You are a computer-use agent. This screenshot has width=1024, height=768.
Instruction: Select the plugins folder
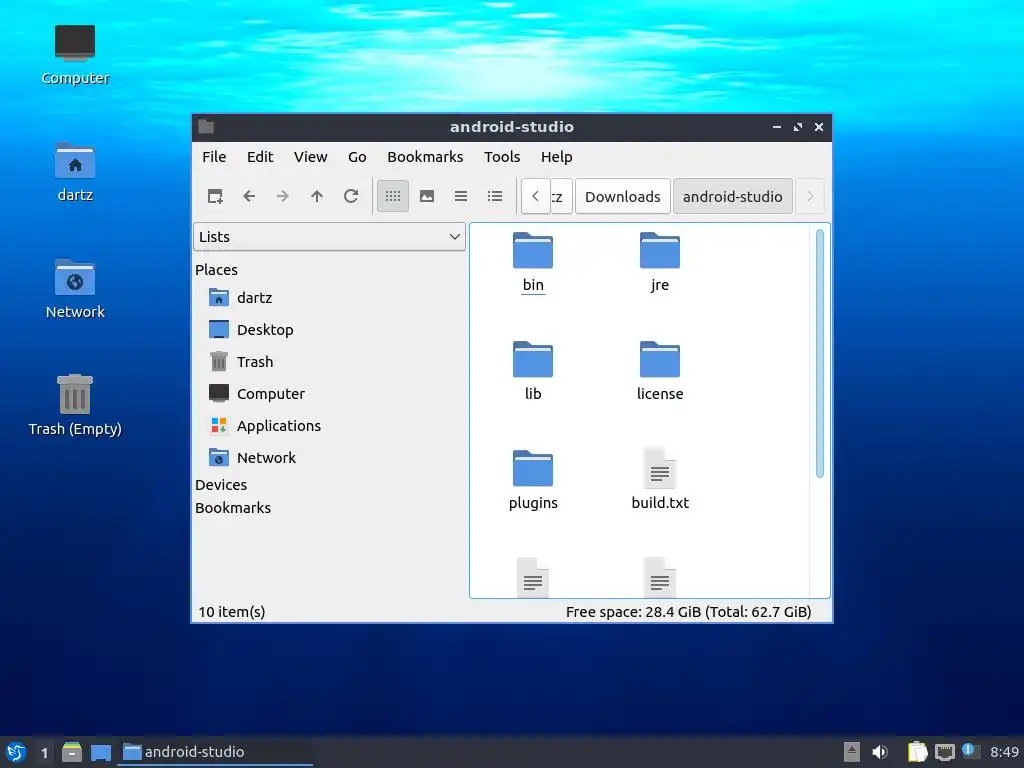(533, 480)
